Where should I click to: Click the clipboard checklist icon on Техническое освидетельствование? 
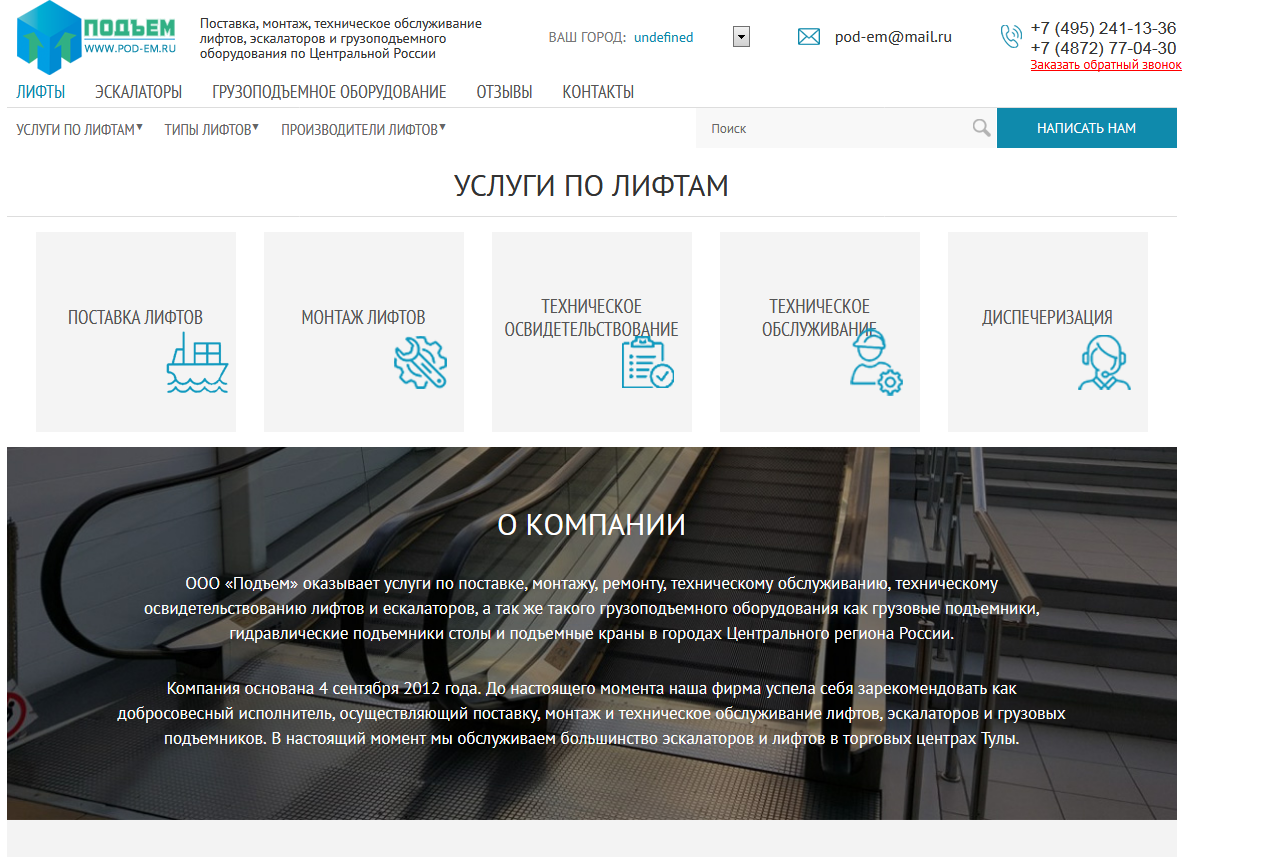pos(647,362)
